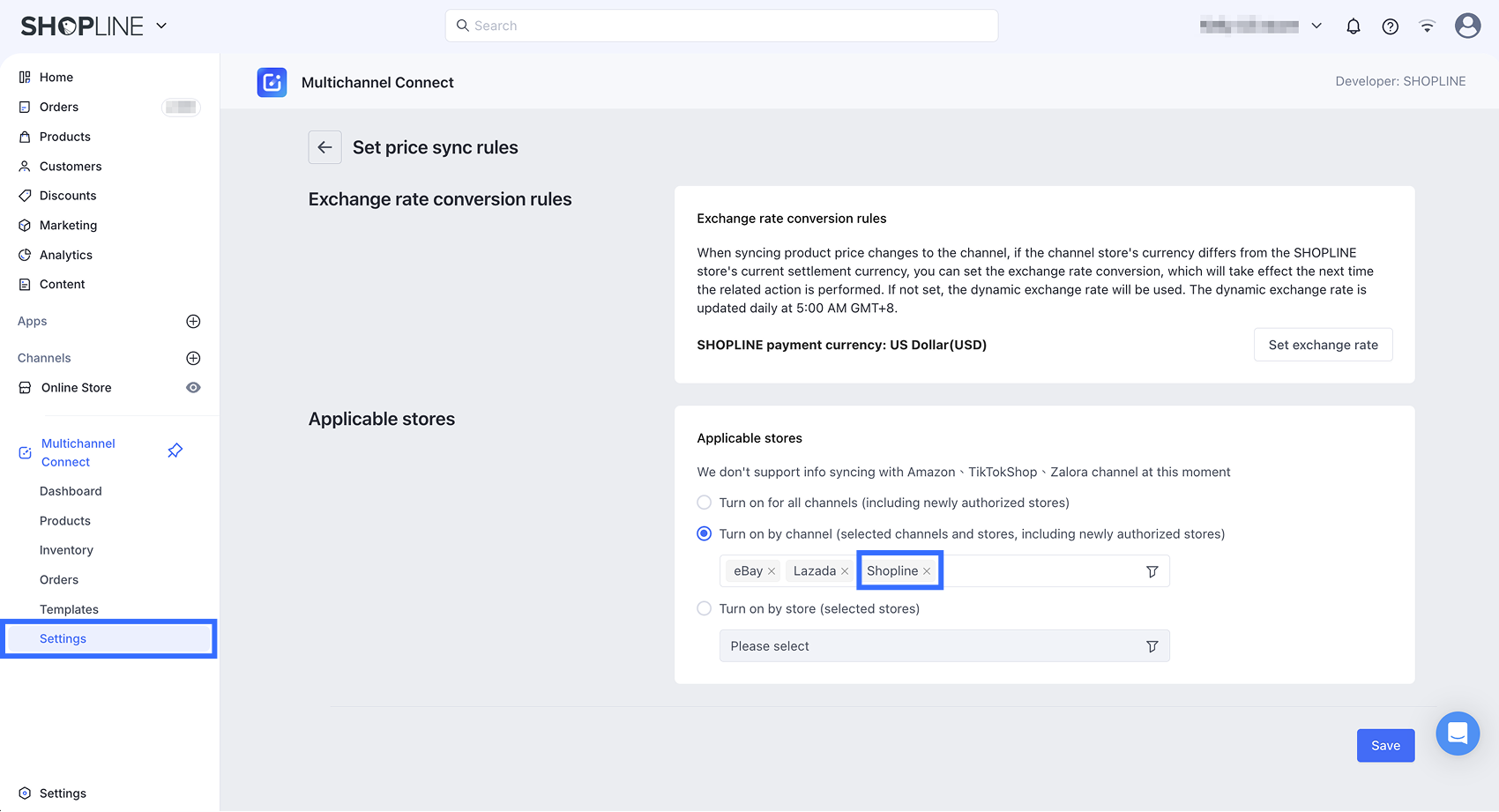Click the wifi network status icon
1499x812 pixels.
pyautogui.click(x=1427, y=26)
